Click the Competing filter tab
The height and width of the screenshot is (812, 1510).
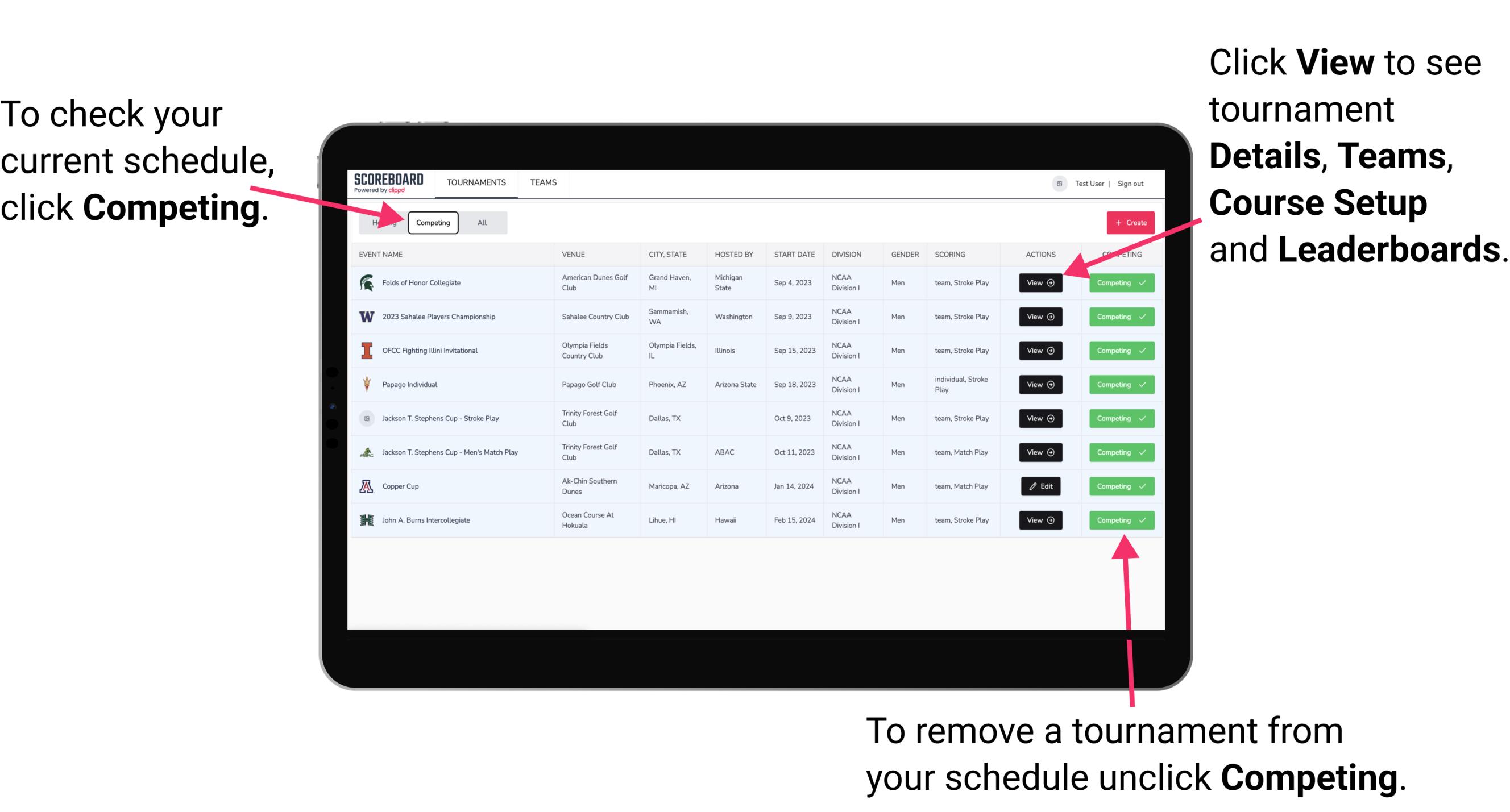coord(432,222)
